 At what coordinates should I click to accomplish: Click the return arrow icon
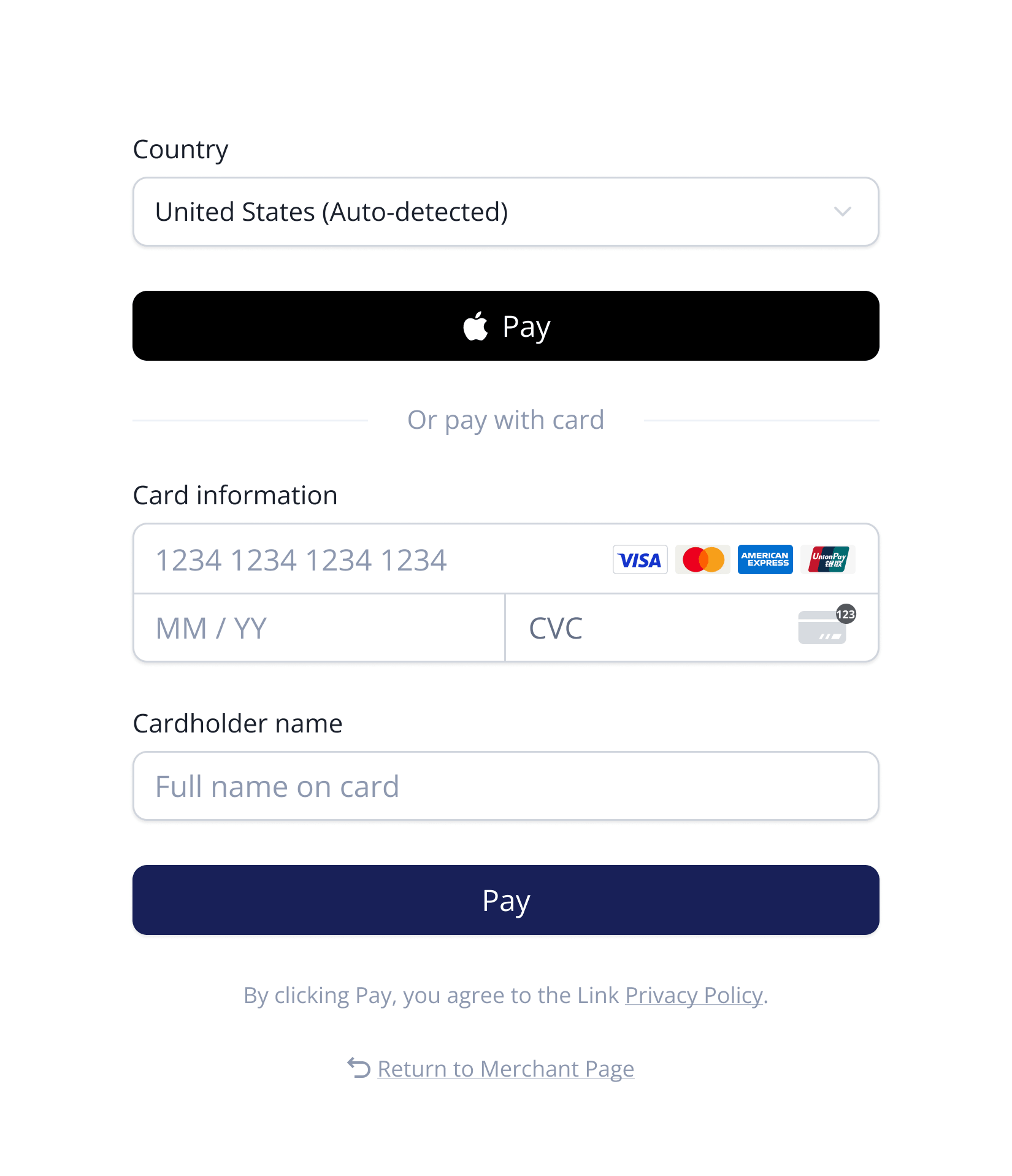[358, 1069]
